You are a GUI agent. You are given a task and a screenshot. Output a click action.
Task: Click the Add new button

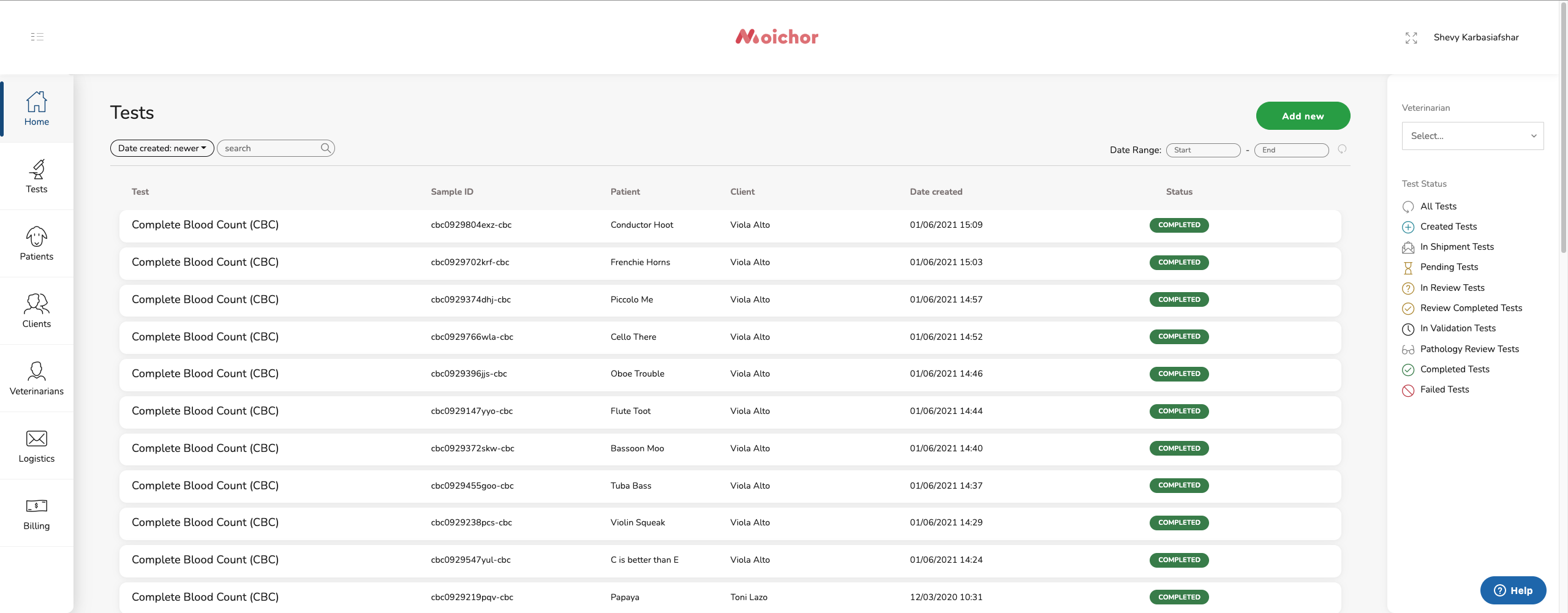(x=1303, y=116)
